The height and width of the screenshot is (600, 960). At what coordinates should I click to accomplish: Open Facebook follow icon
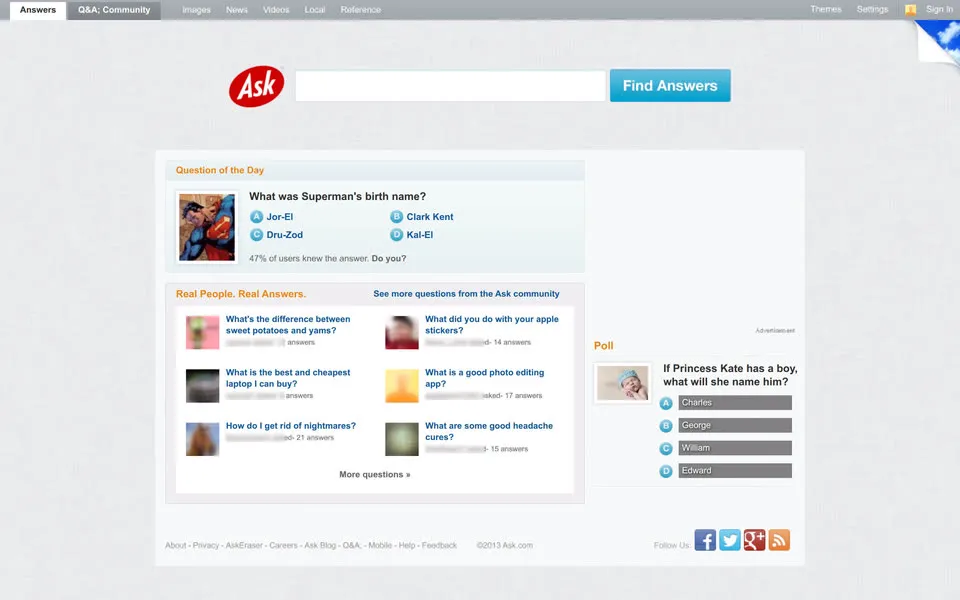(705, 540)
